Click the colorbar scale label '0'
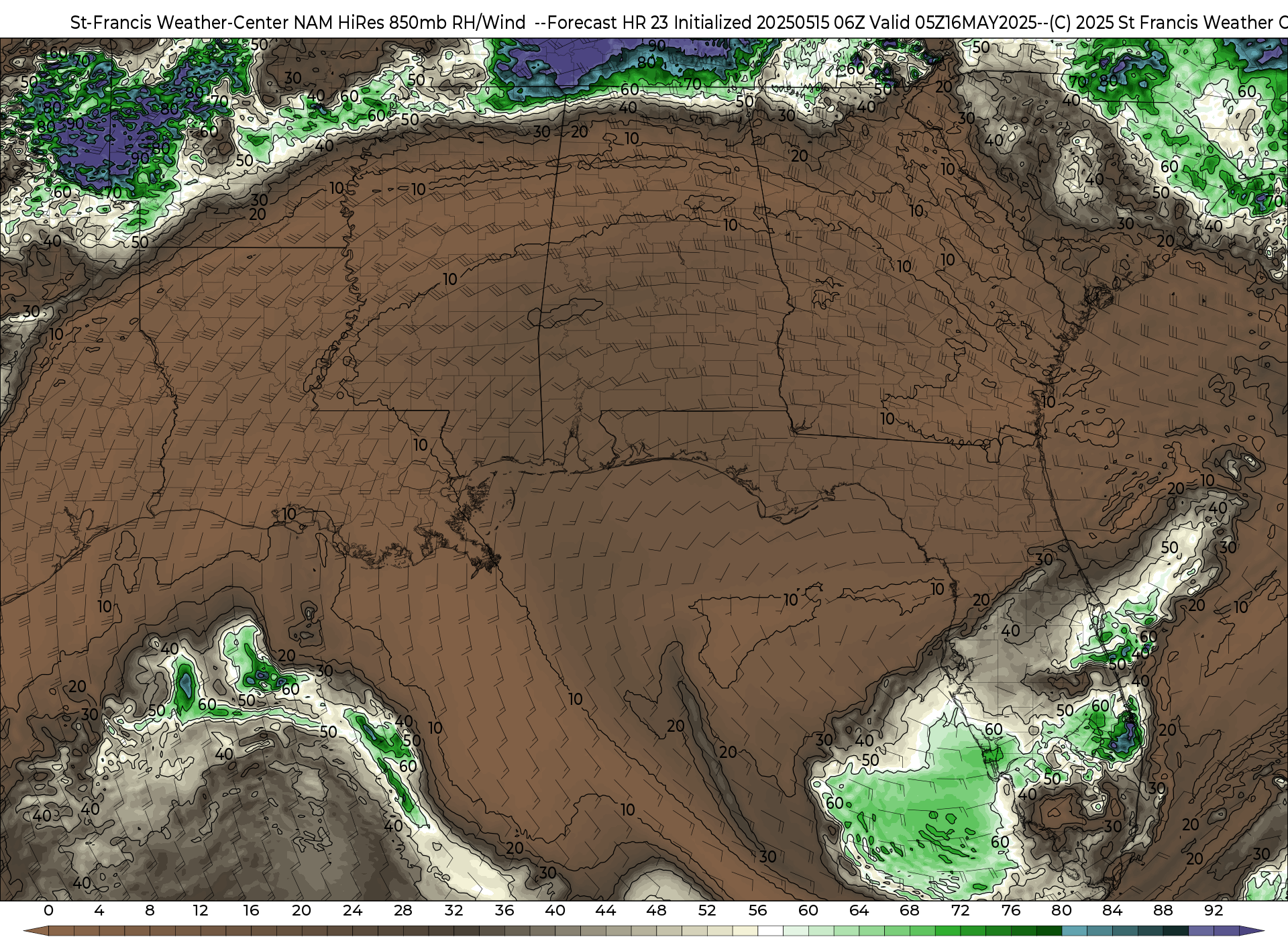Screen dimensions: 1288x939 (48, 910)
